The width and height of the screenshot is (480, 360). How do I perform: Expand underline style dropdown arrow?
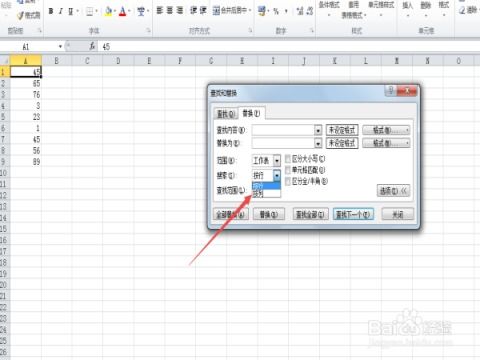pos(77,12)
